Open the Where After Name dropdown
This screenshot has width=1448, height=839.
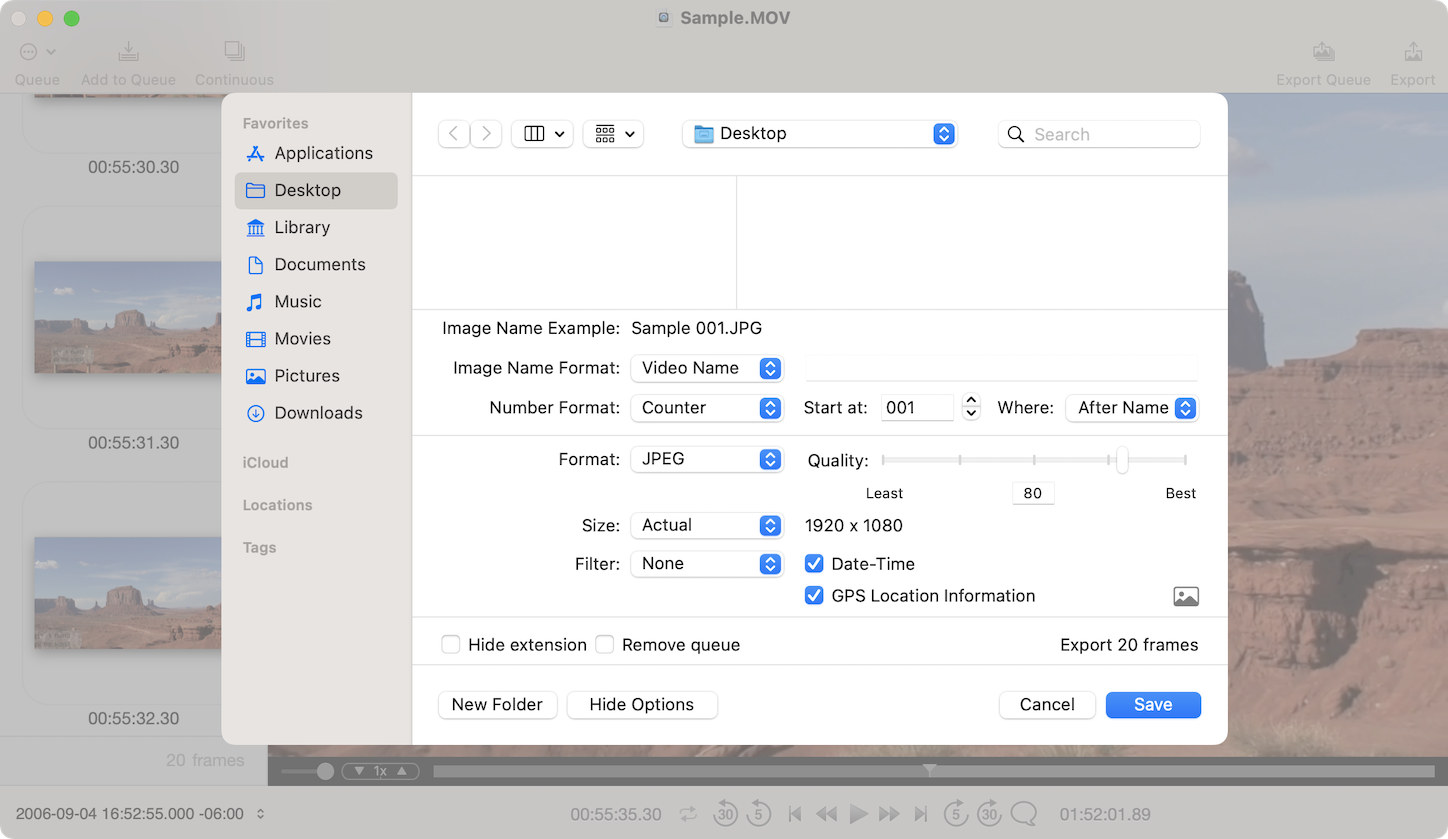tap(1131, 408)
